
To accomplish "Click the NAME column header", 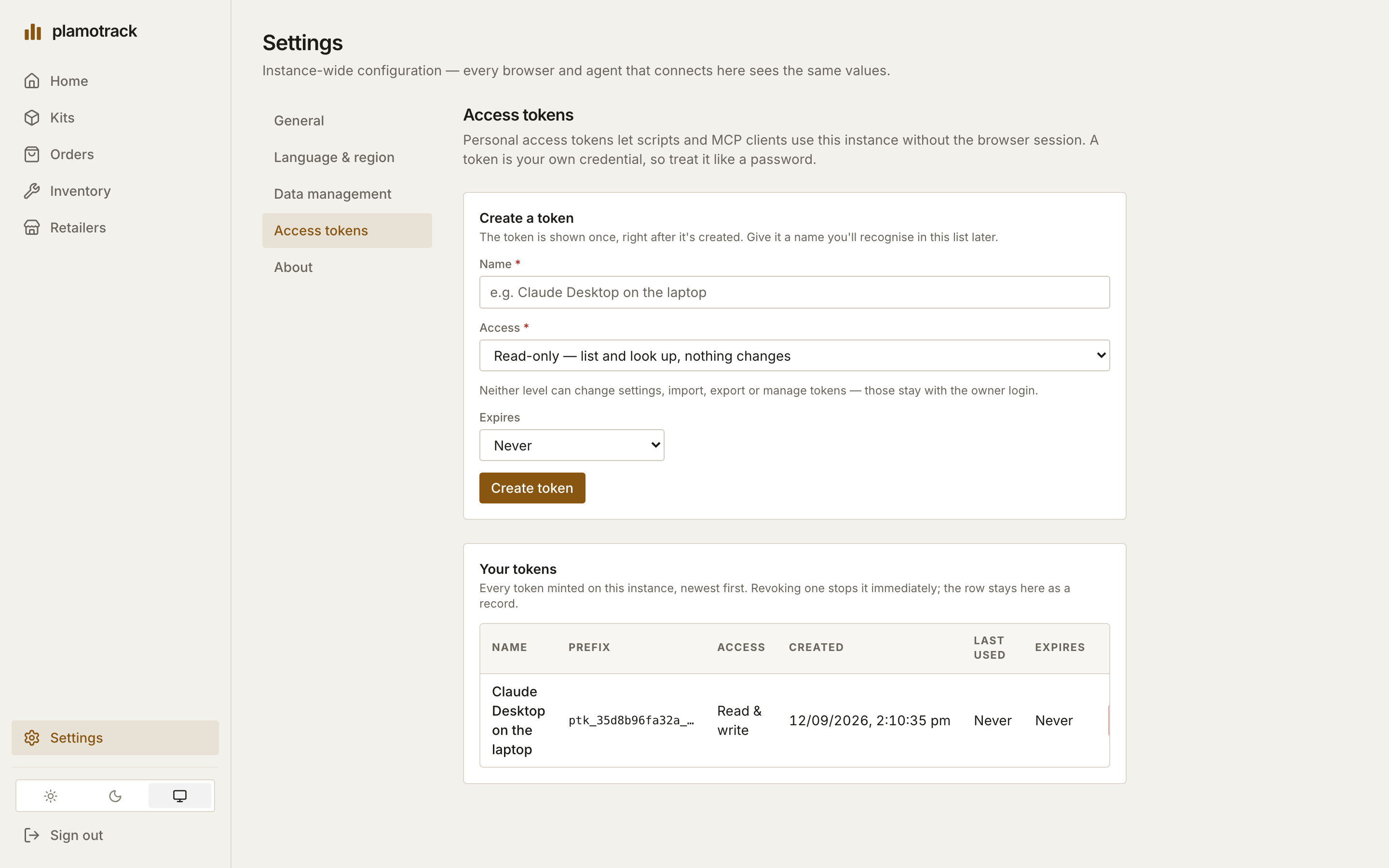I will click(x=510, y=648).
